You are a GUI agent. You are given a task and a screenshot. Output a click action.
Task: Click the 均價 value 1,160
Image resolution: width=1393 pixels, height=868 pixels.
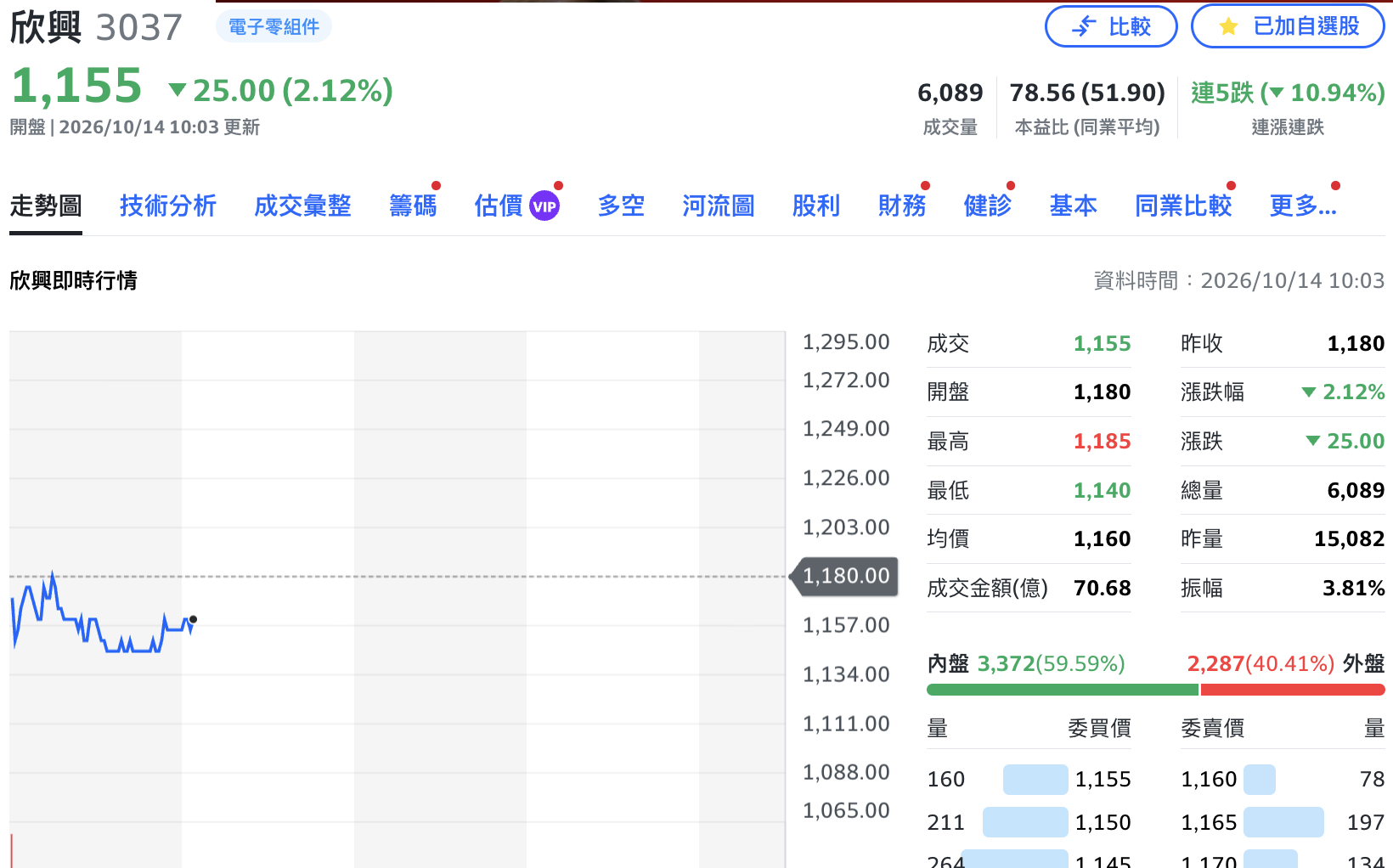(1102, 538)
